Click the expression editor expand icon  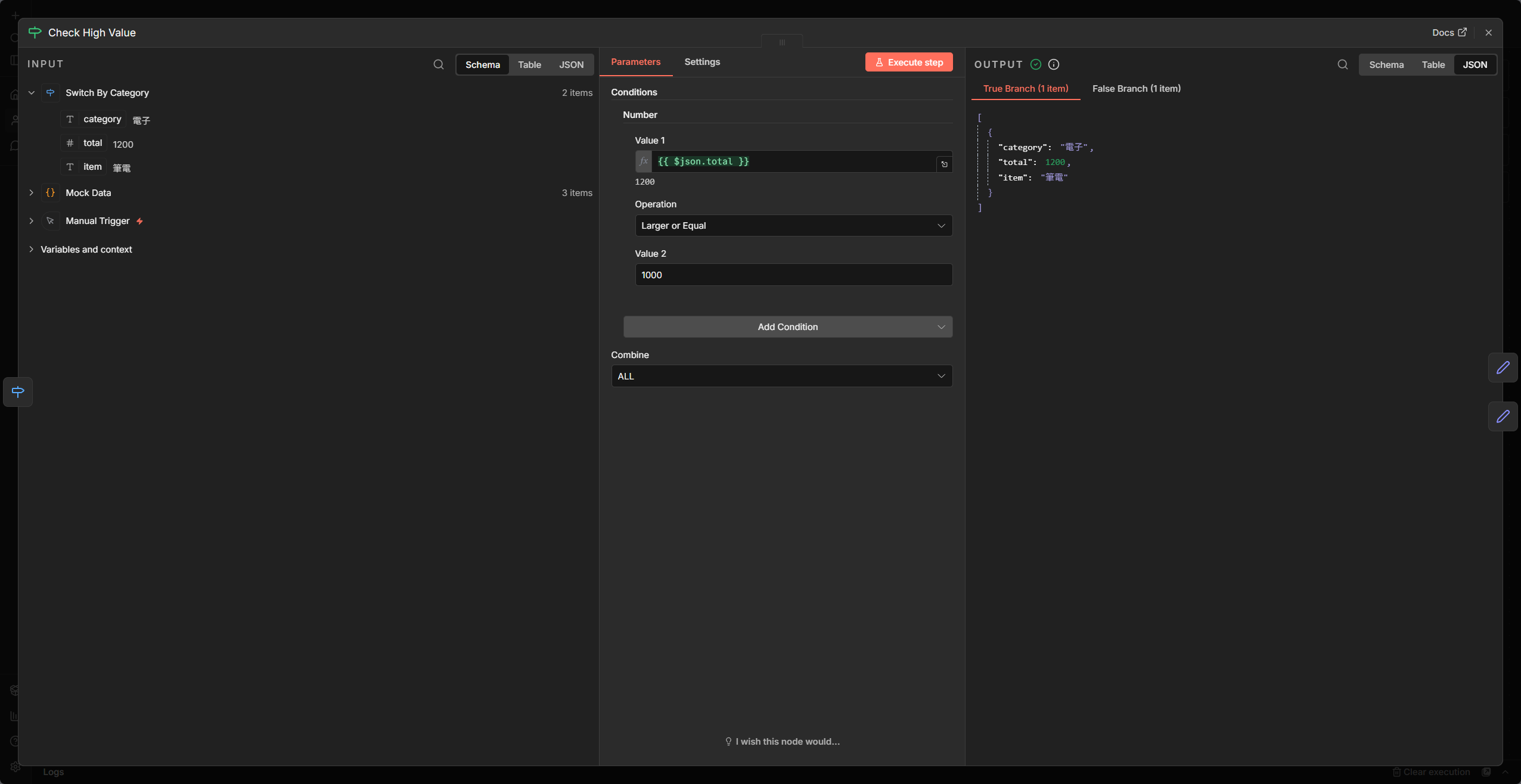click(x=944, y=164)
